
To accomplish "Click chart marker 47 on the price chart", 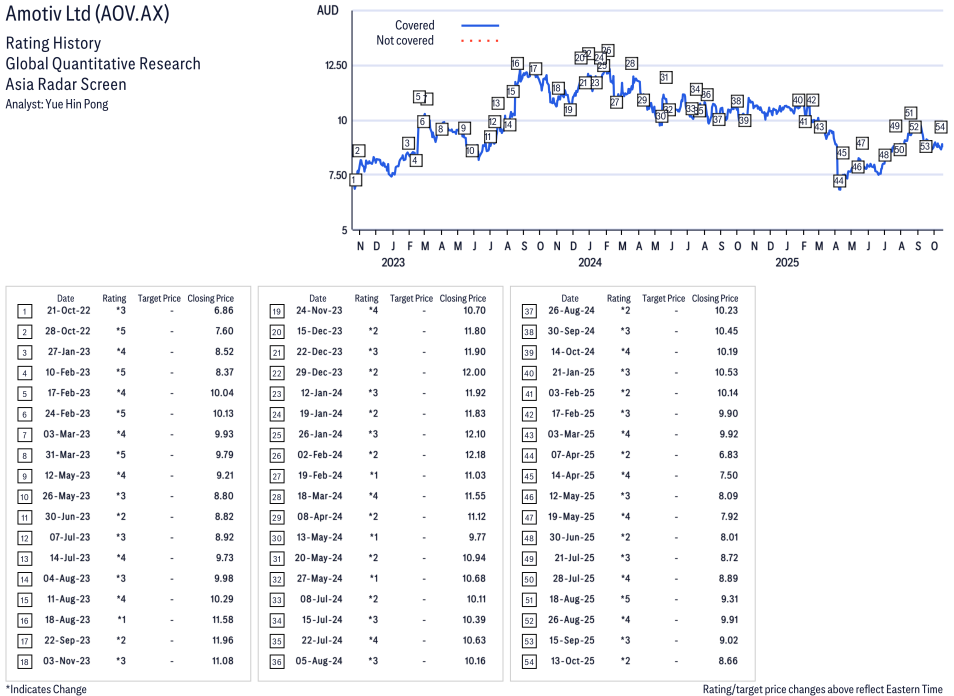I will 862,144.
